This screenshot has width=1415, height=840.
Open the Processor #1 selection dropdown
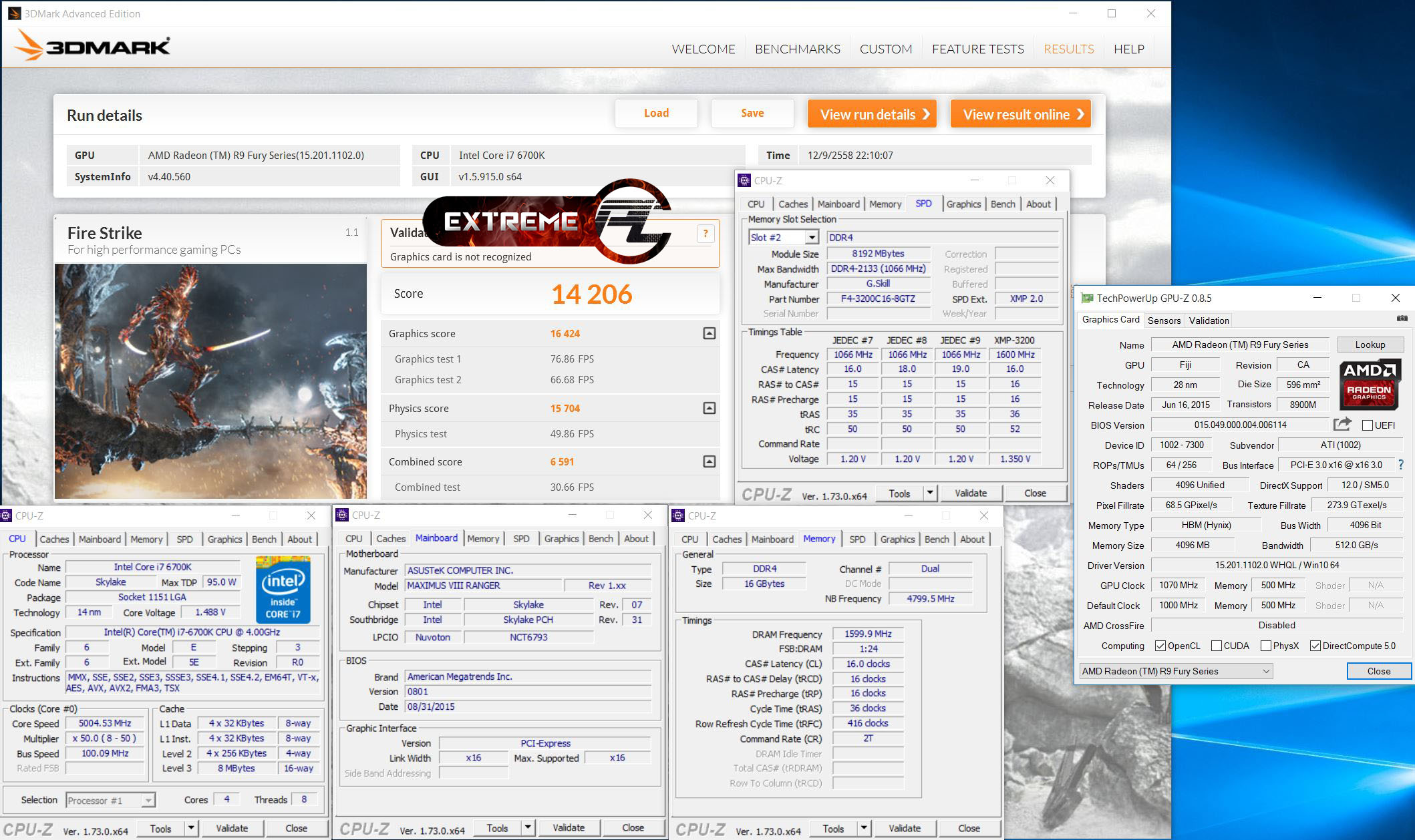(148, 800)
